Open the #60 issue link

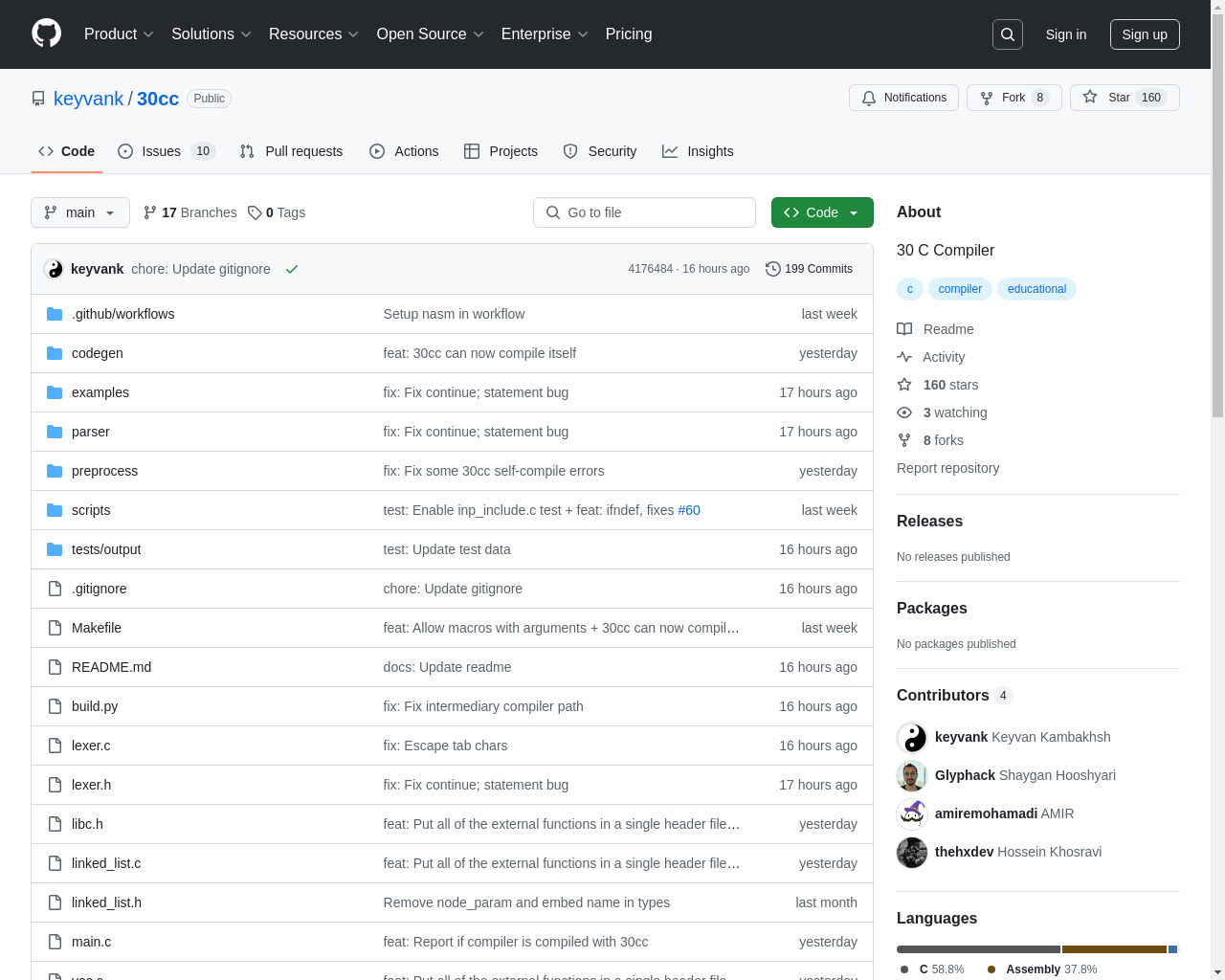tap(689, 510)
